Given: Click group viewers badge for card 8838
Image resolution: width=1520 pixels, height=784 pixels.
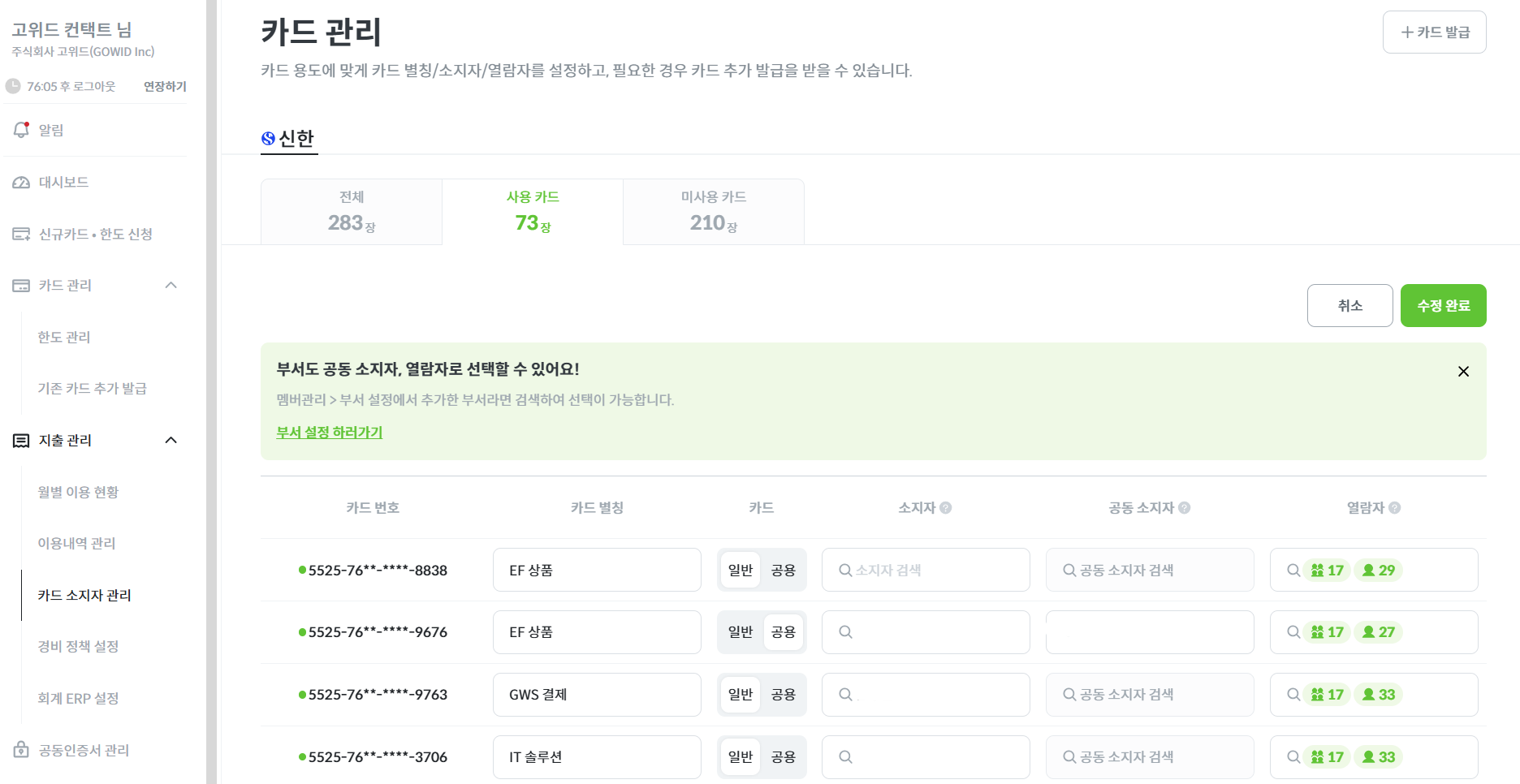Looking at the screenshot, I should 1327,571.
